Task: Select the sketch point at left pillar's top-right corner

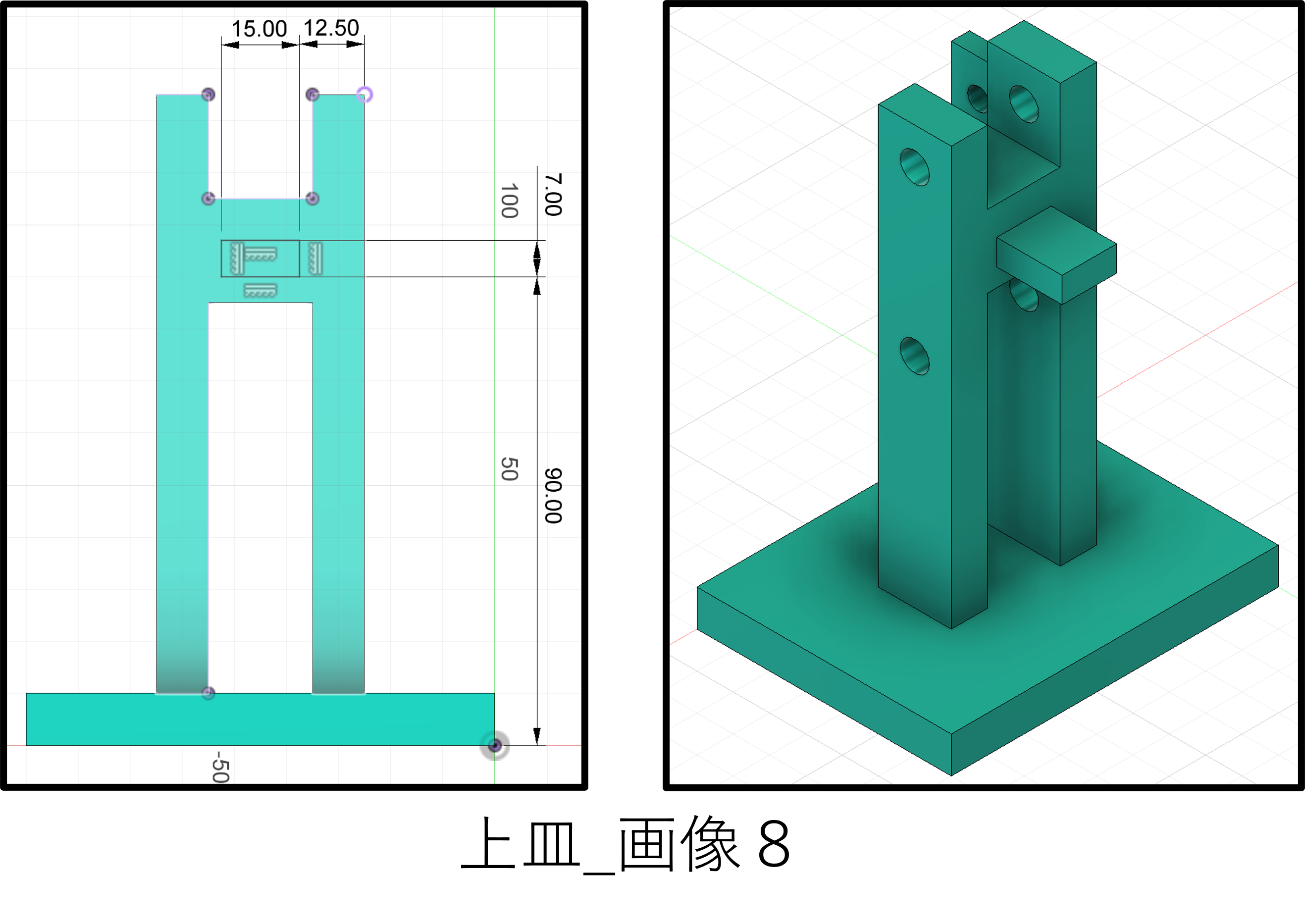Action: coord(209,95)
